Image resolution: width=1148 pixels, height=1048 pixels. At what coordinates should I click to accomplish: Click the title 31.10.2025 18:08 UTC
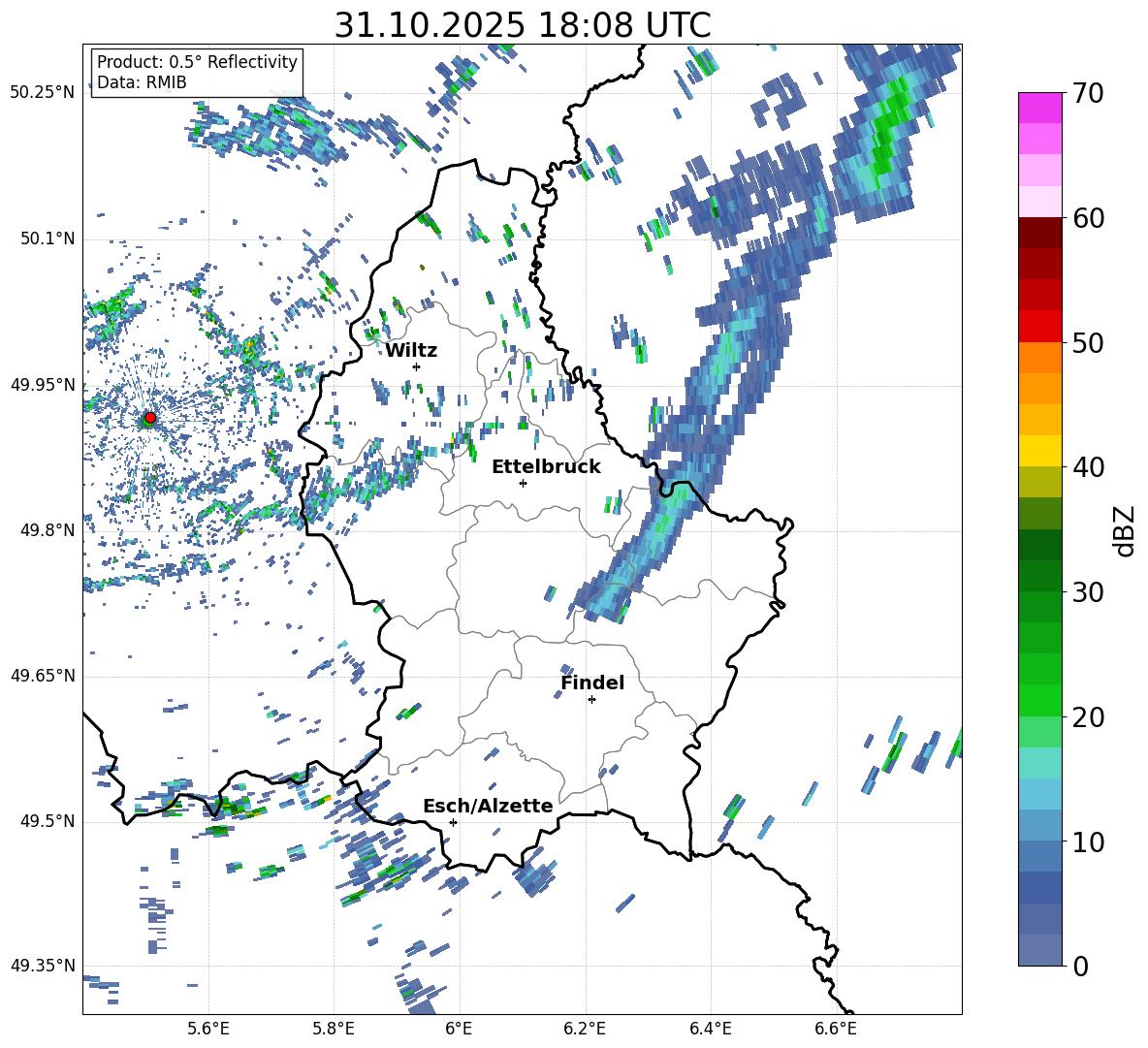[523, 25]
